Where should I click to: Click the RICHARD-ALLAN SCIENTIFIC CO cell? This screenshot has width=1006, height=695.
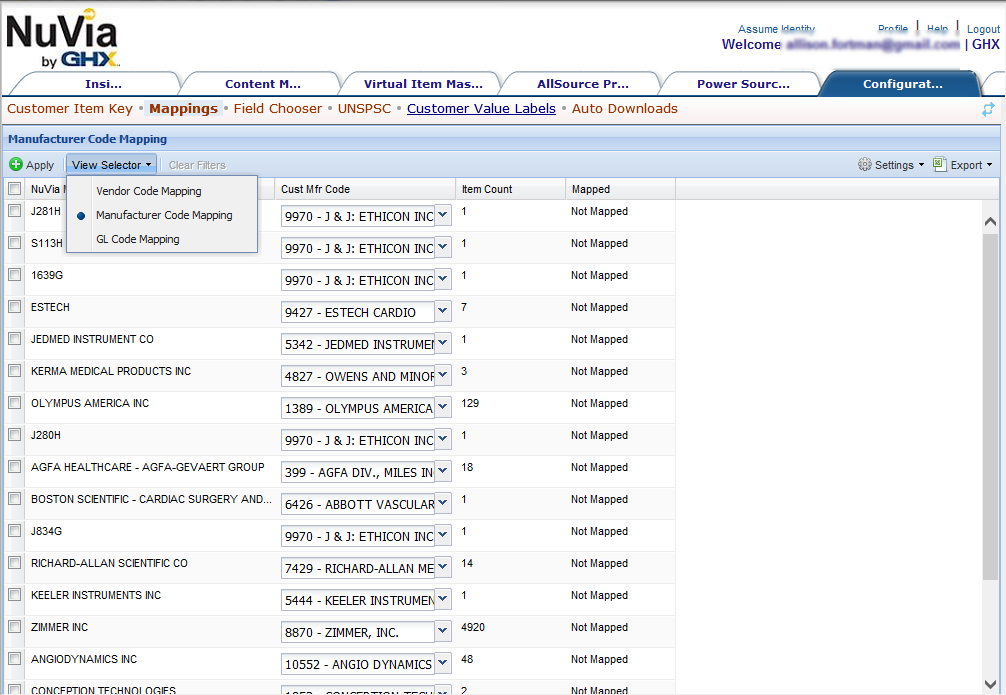point(109,563)
